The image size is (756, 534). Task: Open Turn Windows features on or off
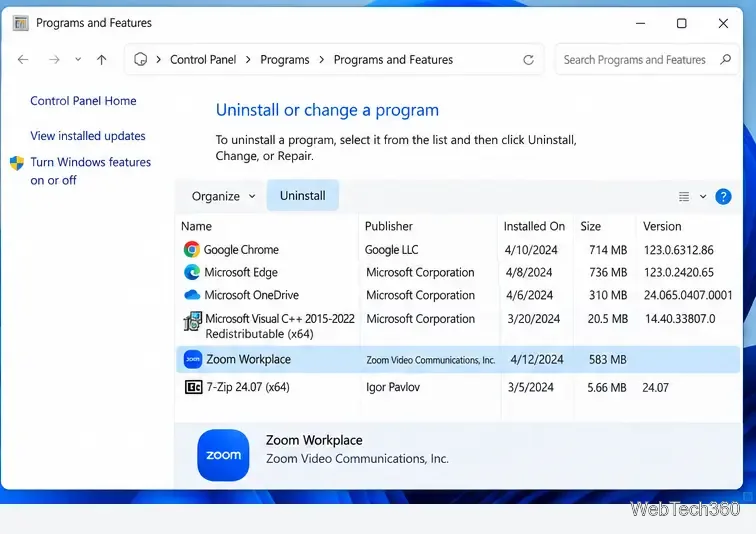point(91,171)
